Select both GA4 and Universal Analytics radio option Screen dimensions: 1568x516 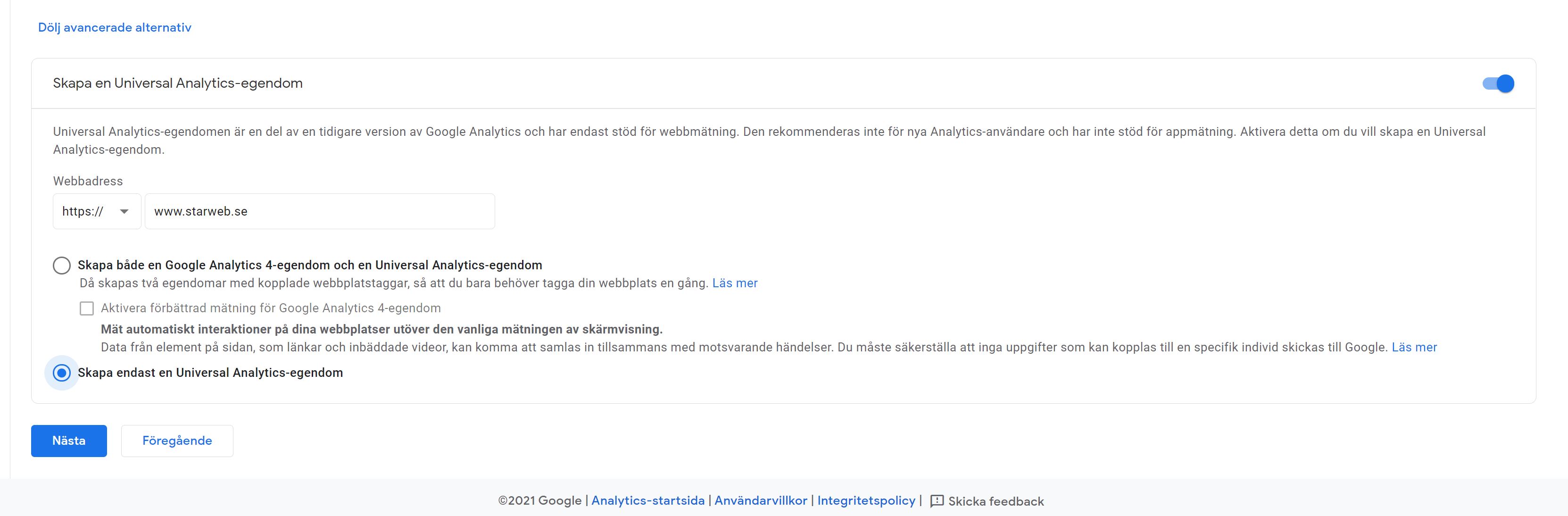click(x=61, y=265)
